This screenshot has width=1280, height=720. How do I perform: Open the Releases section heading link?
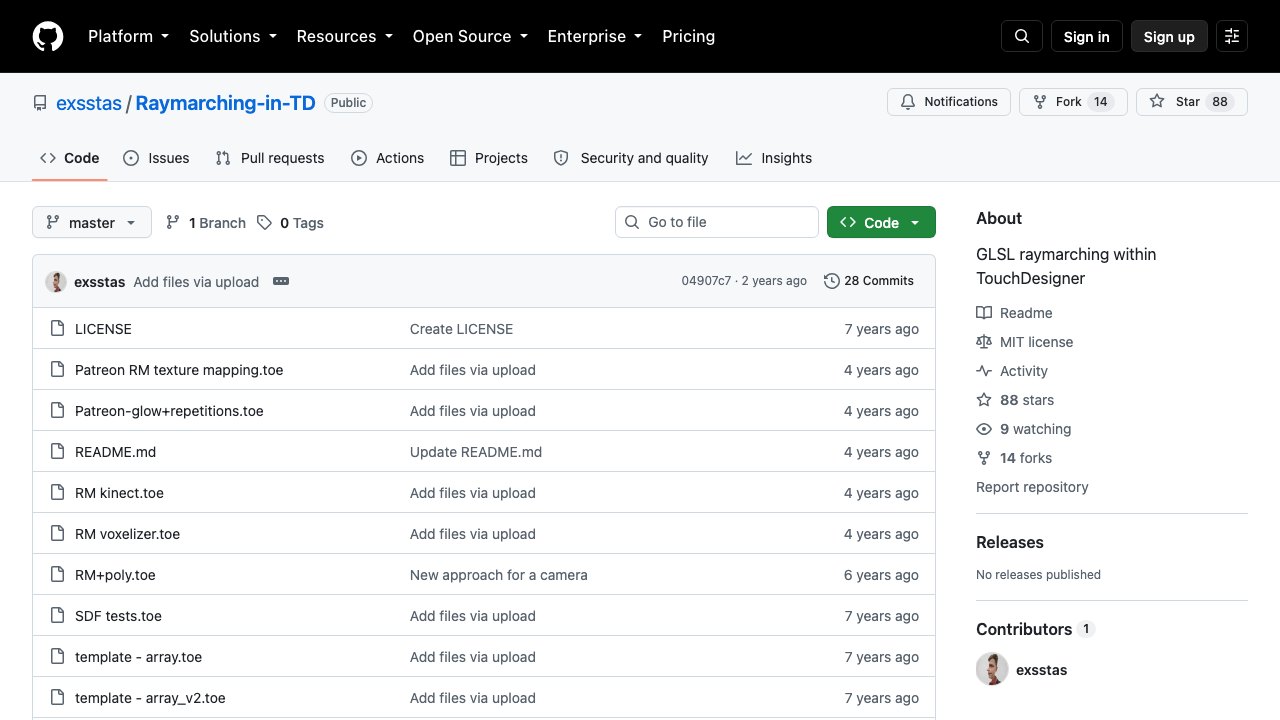(1010, 542)
